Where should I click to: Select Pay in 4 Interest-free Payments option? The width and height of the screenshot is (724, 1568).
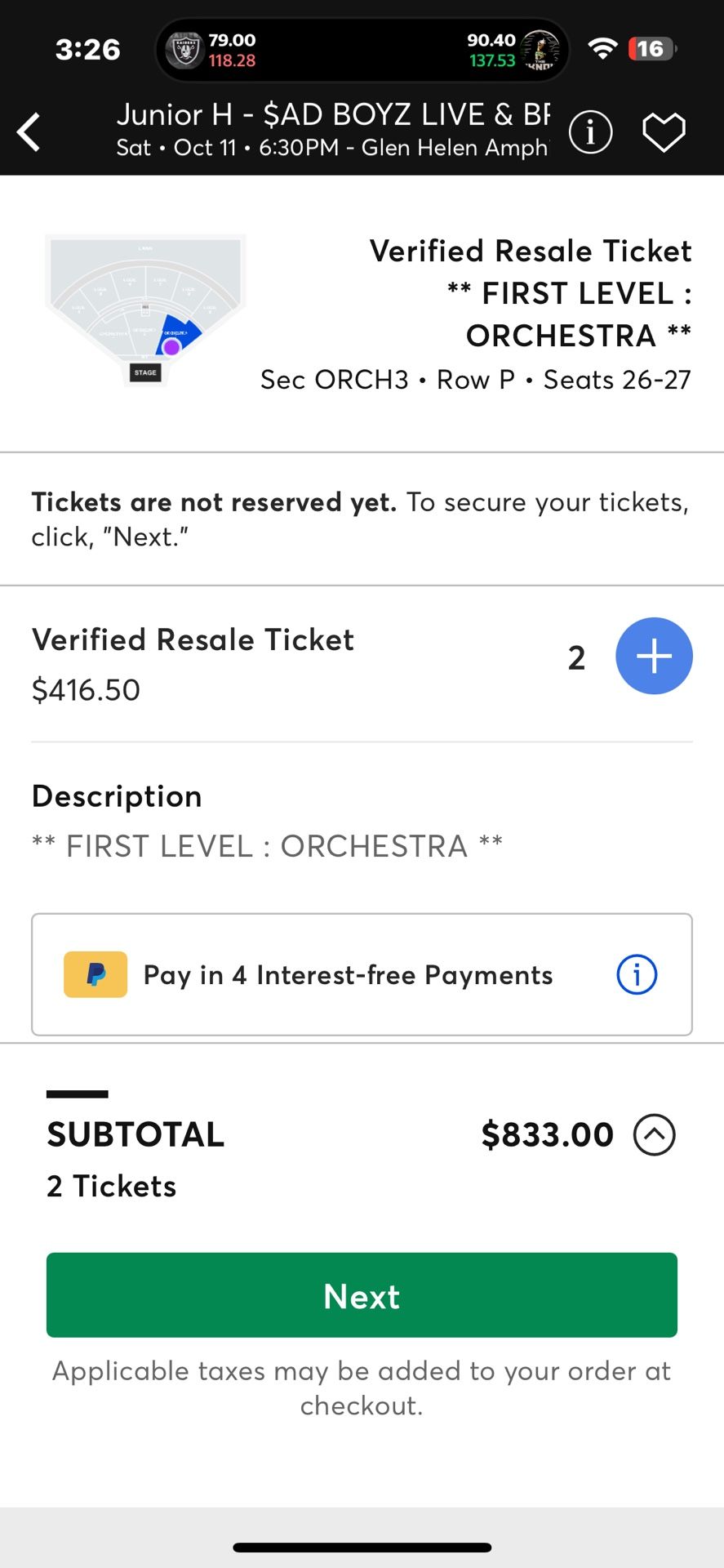click(x=362, y=974)
